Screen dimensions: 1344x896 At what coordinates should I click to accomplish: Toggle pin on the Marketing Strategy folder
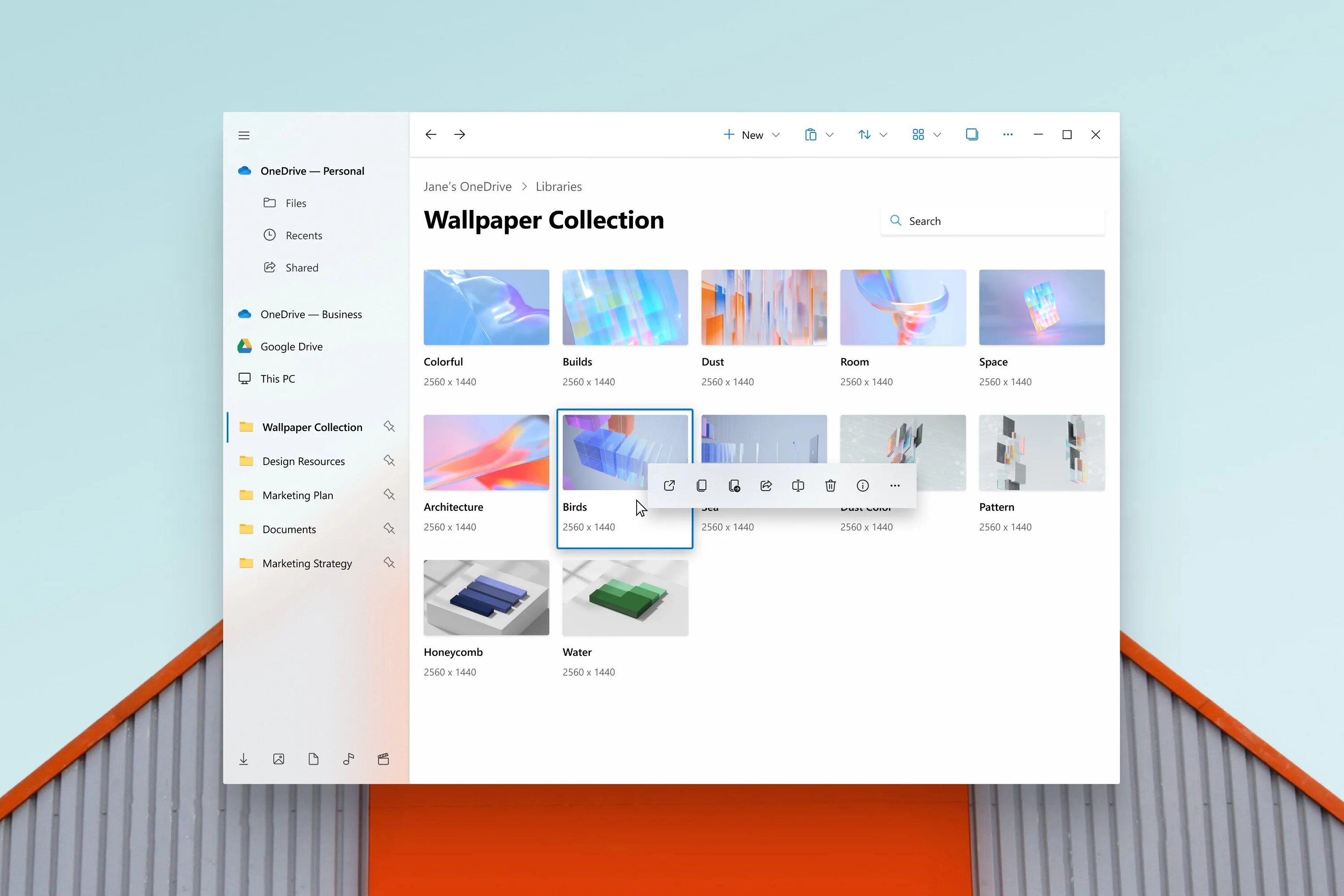pyautogui.click(x=389, y=563)
